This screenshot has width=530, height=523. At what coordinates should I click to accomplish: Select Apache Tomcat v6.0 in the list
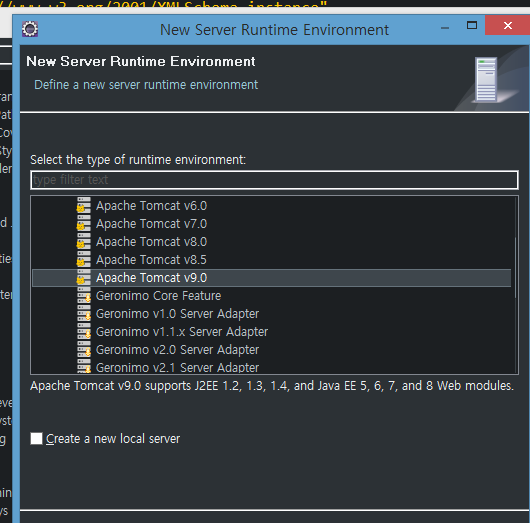151,206
